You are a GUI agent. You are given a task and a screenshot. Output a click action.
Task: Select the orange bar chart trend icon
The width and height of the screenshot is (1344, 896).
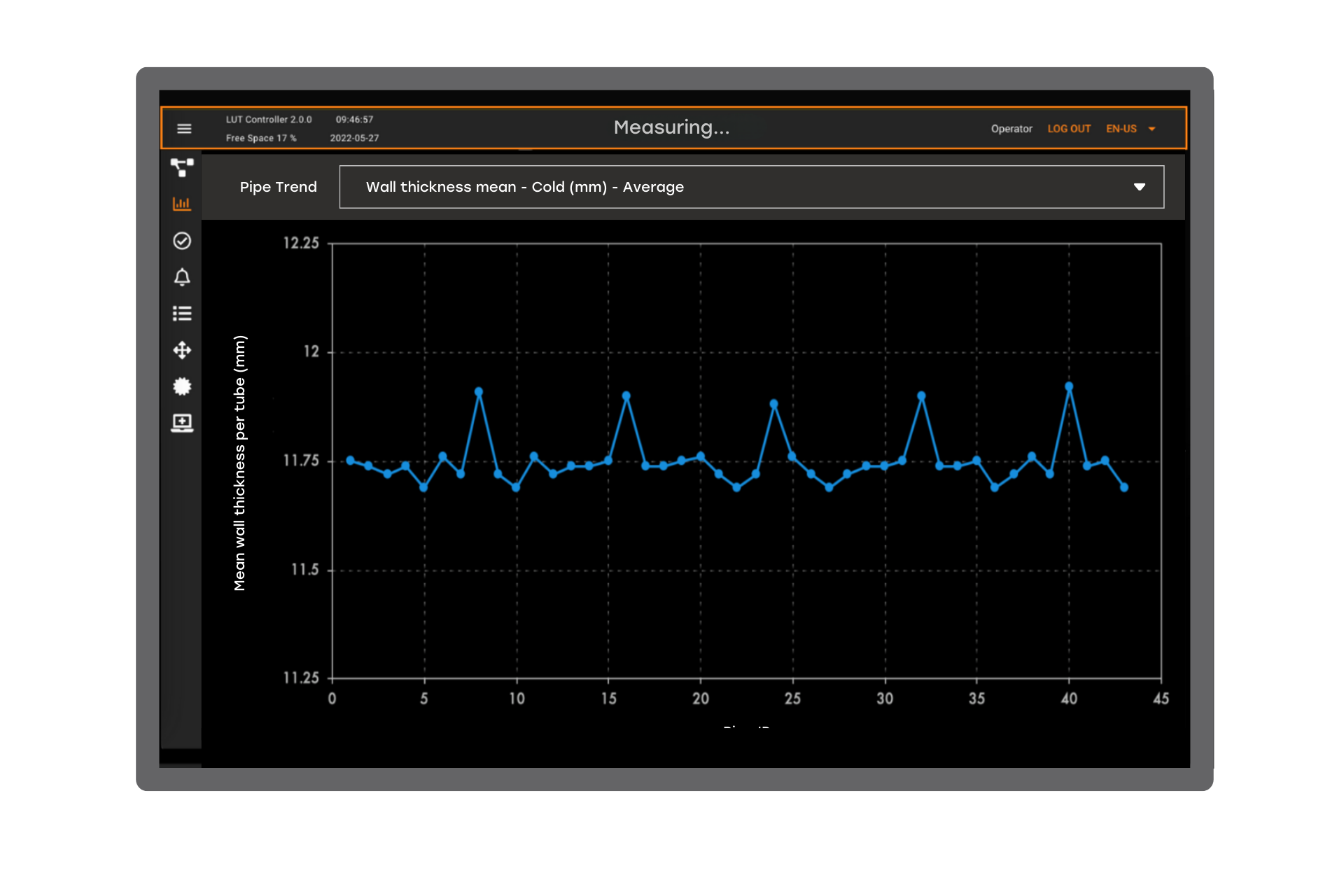(x=182, y=204)
